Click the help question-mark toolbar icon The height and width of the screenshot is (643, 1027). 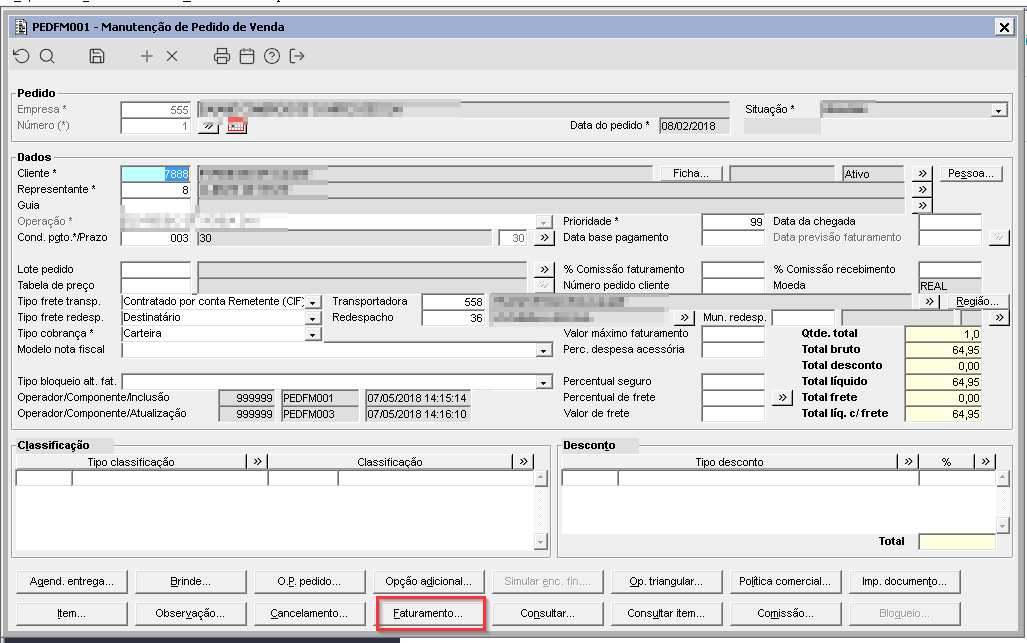pos(272,56)
